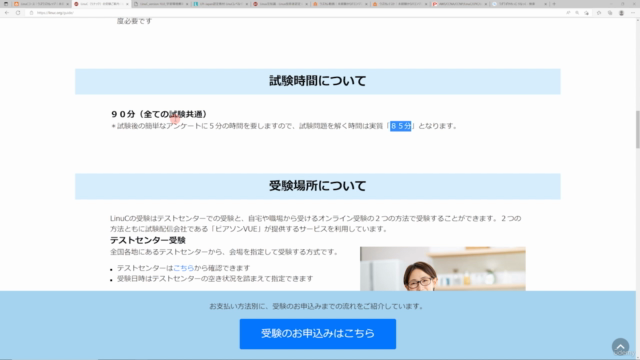Click the お支払い方法別に banner text
The width and height of the screenshot is (640, 360).
pyautogui.click(x=317, y=306)
